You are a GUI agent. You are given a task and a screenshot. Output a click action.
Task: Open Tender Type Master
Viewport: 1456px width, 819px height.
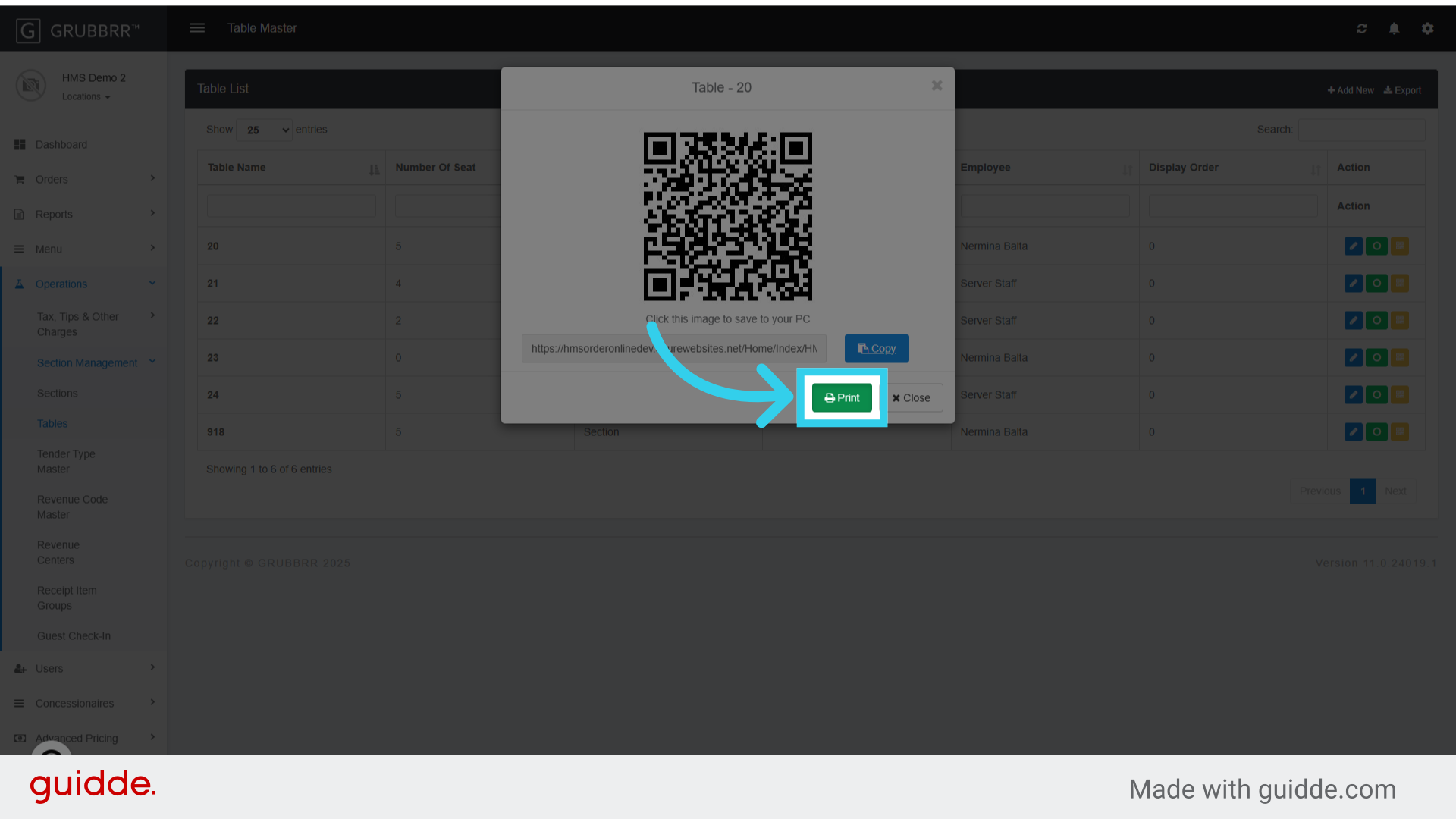(x=66, y=462)
